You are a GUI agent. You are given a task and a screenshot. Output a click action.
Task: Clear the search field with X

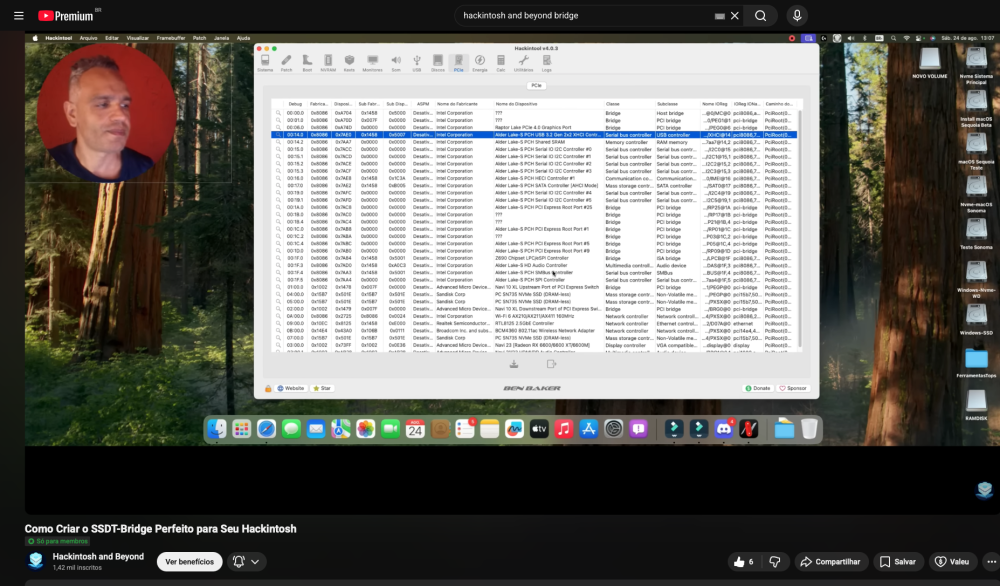735,16
